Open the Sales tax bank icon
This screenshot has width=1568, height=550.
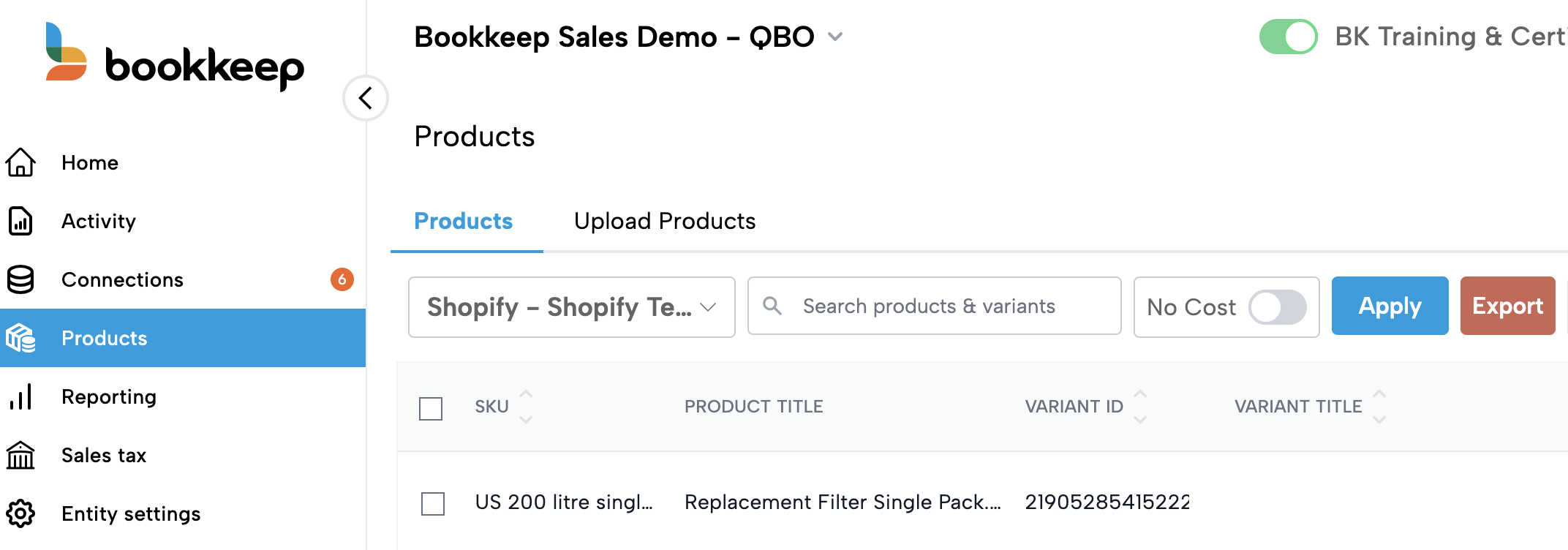20,455
